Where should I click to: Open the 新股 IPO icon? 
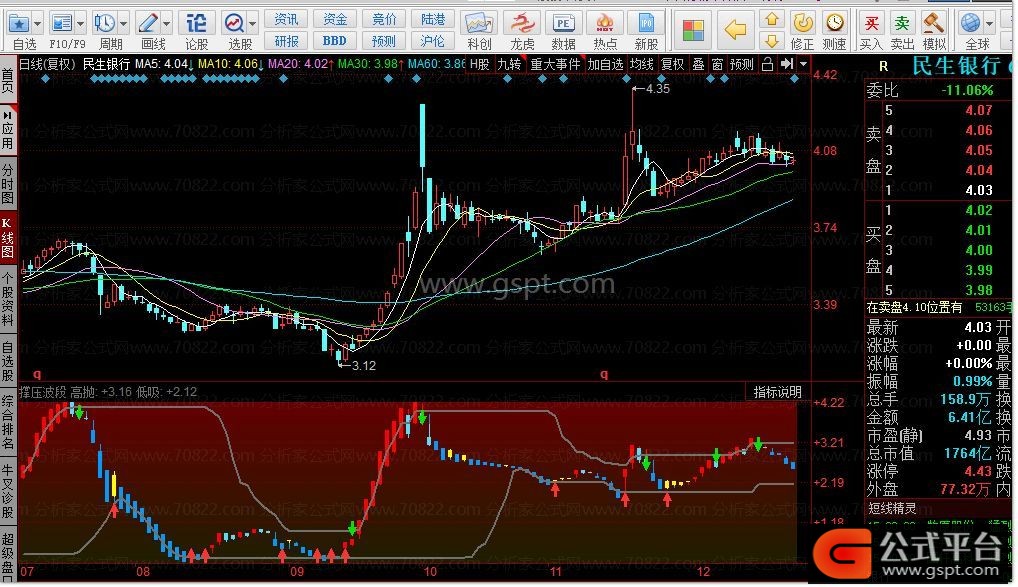[646, 24]
